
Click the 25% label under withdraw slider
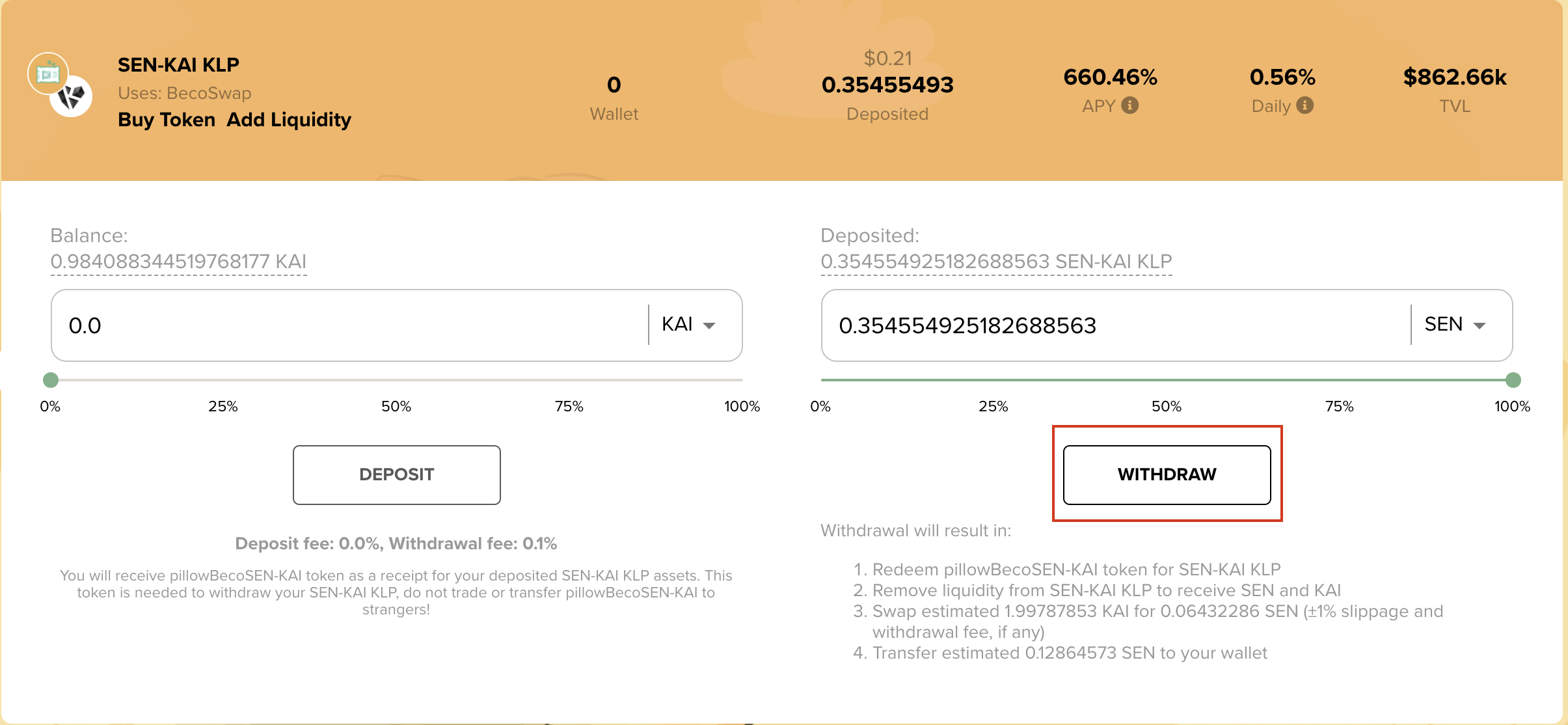coord(994,407)
